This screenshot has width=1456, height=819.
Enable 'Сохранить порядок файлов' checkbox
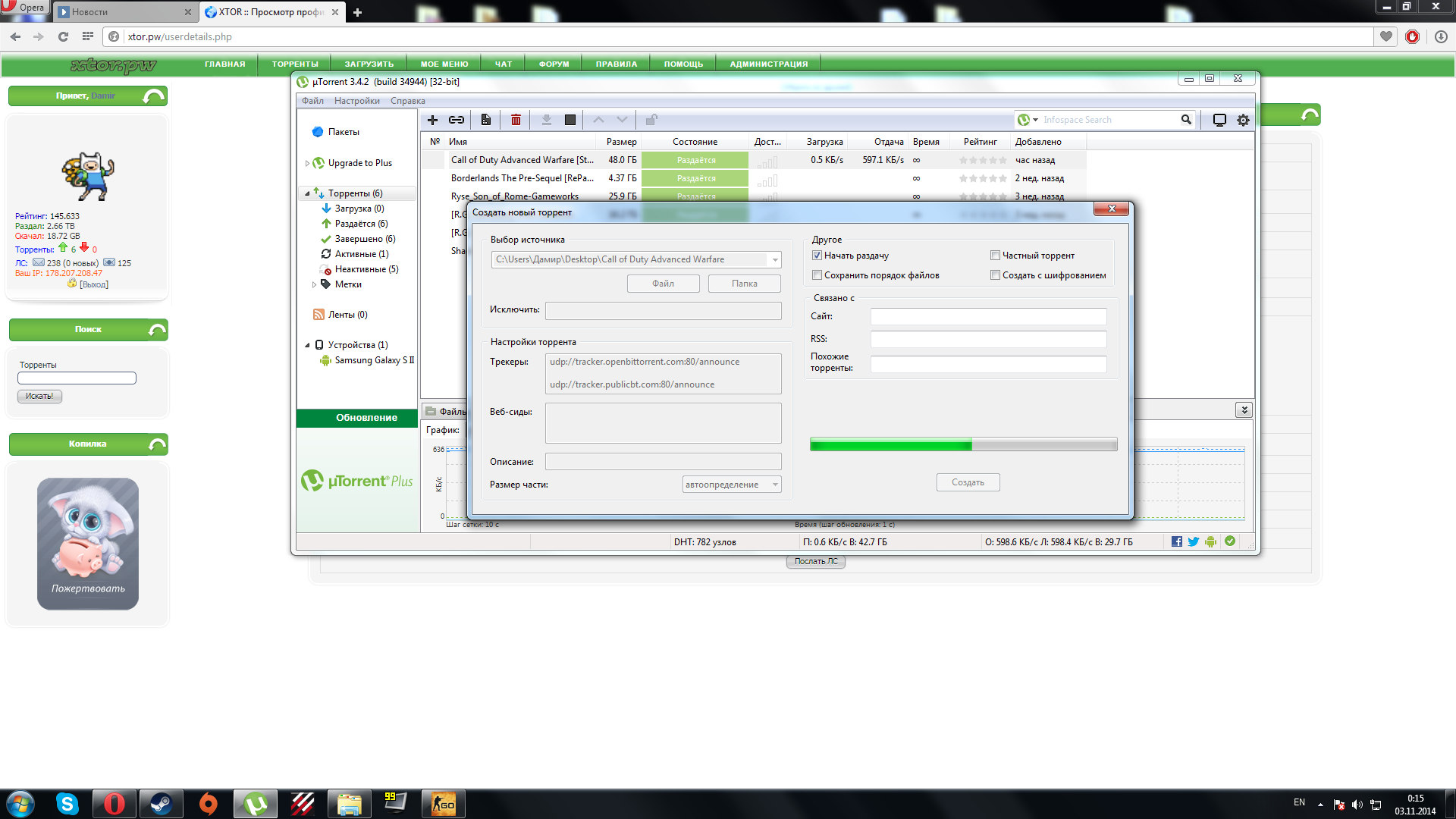pos(817,275)
